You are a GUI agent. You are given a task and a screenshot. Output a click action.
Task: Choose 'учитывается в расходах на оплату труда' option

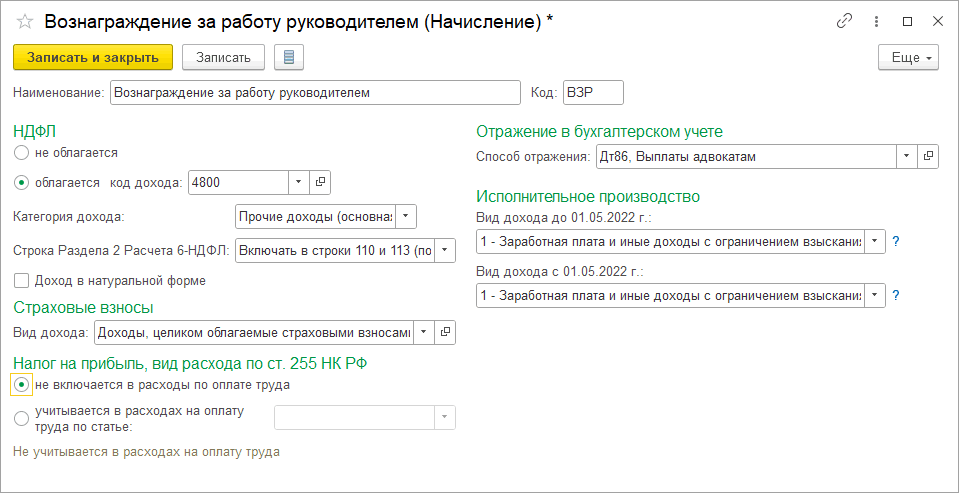click(21, 418)
